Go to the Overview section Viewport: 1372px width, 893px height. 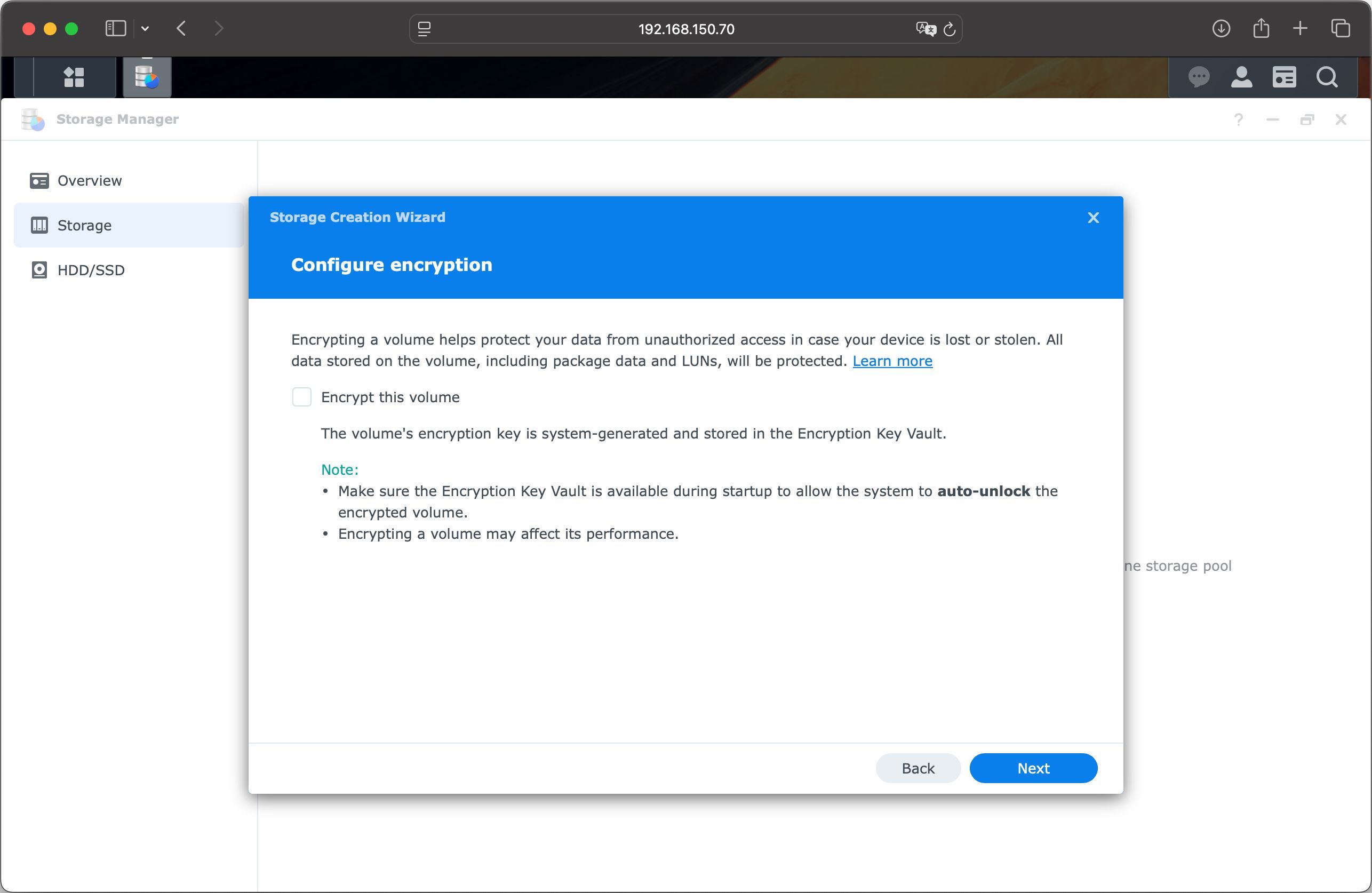coord(90,181)
